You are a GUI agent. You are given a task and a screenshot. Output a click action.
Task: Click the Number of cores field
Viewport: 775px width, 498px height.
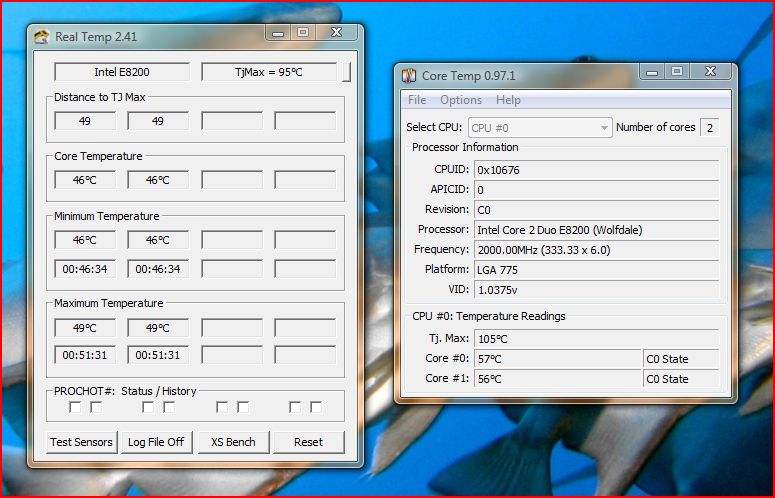[x=710, y=128]
